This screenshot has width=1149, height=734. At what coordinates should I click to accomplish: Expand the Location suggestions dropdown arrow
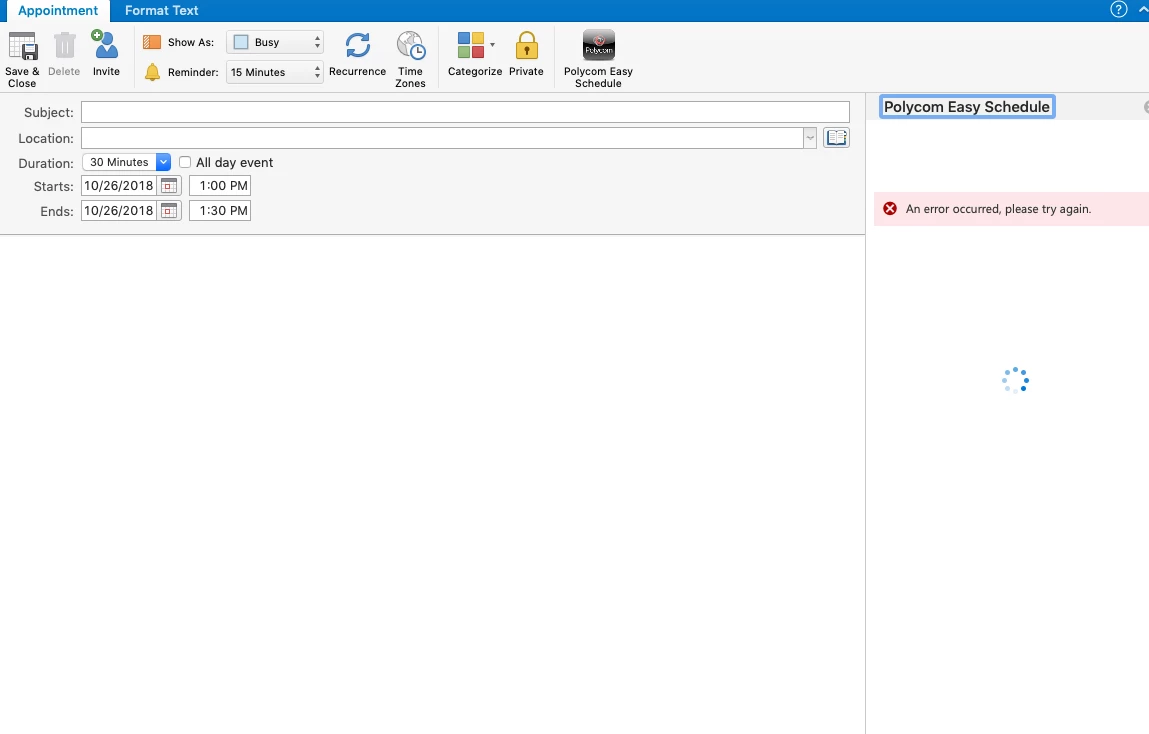pos(810,138)
